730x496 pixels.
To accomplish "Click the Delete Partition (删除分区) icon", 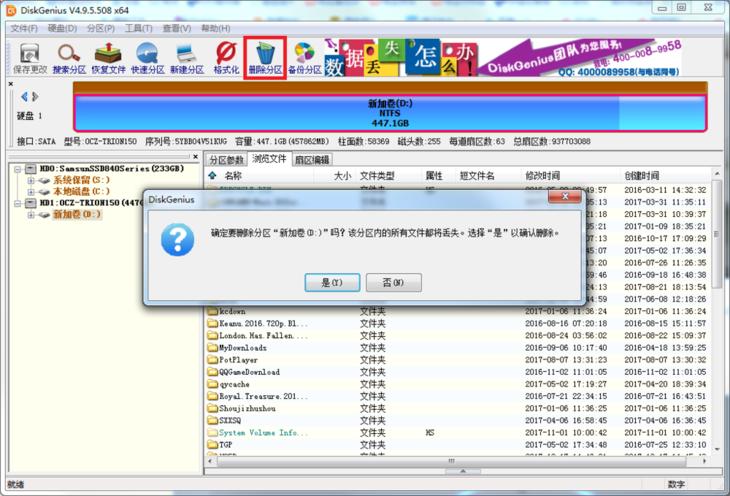I will pyautogui.click(x=265, y=58).
